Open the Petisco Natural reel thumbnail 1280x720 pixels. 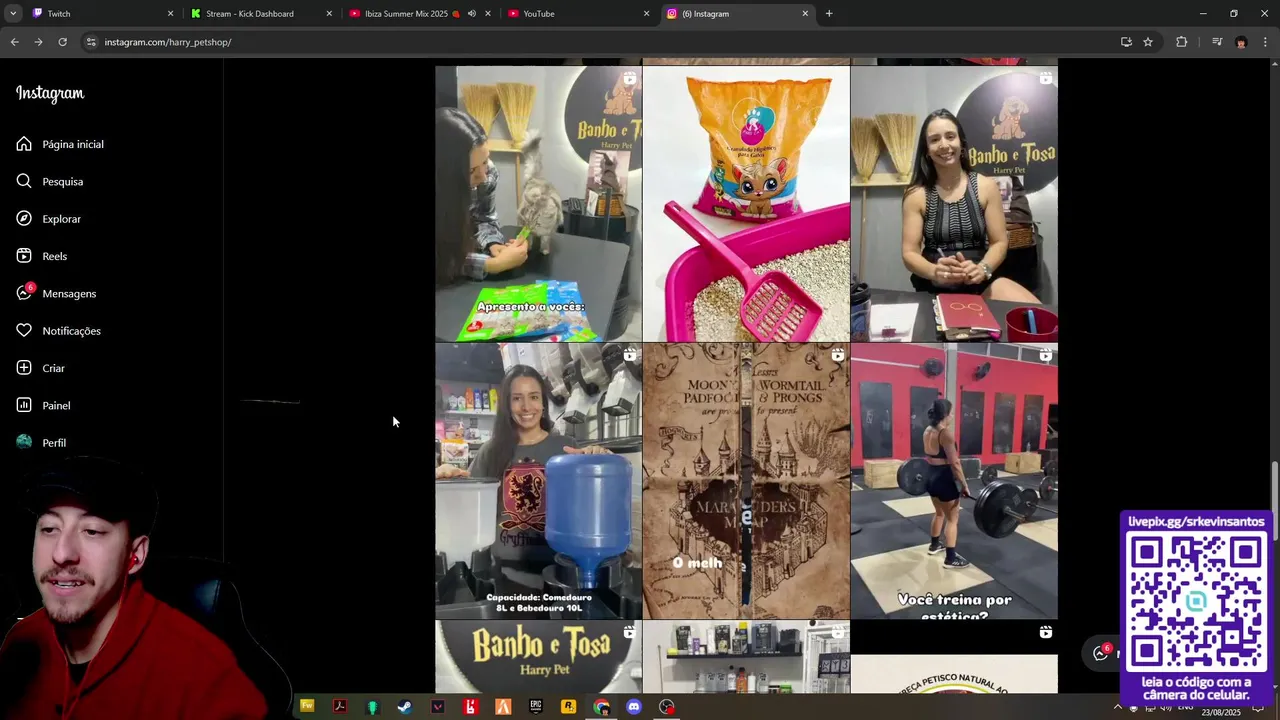coord(954,657)
